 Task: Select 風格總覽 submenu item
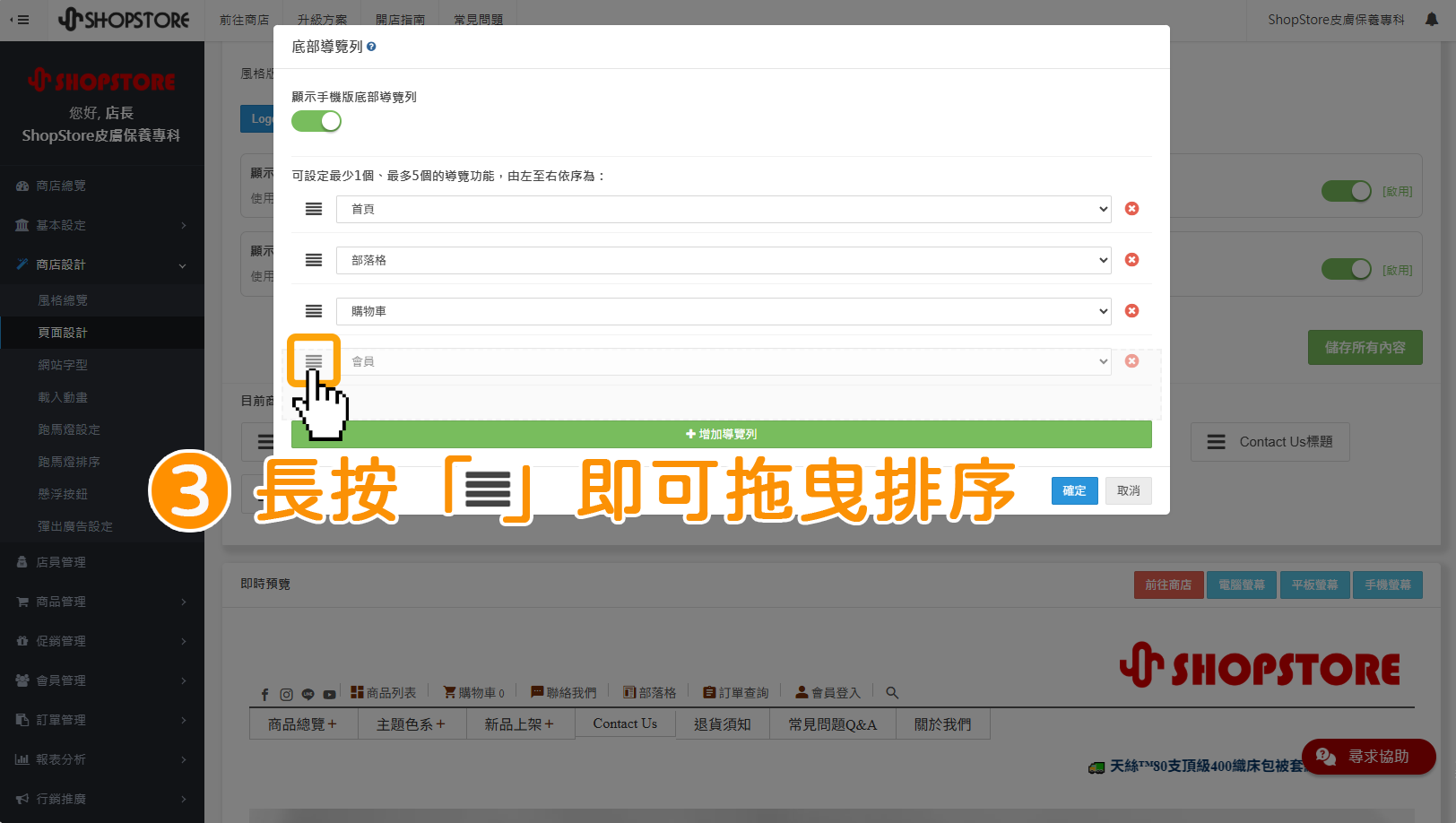click(102, 300)
